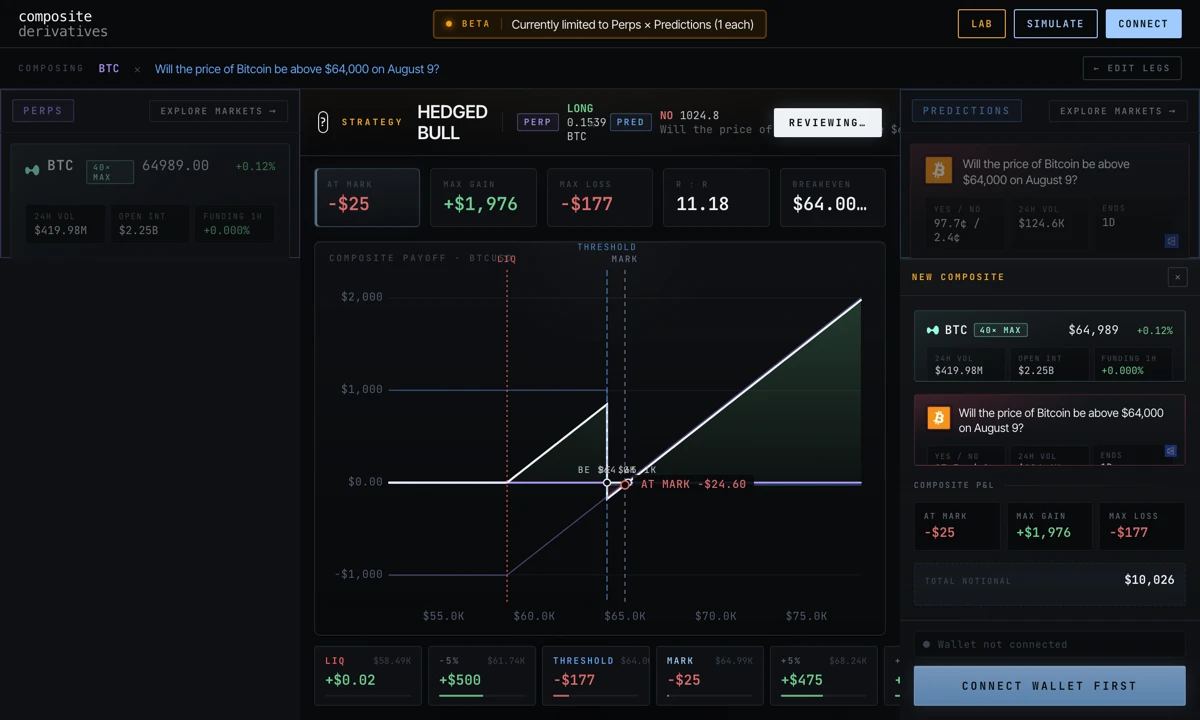
Task: Click the Bitcoin icon in Predictions panel
Action: [x=938, y=171]
